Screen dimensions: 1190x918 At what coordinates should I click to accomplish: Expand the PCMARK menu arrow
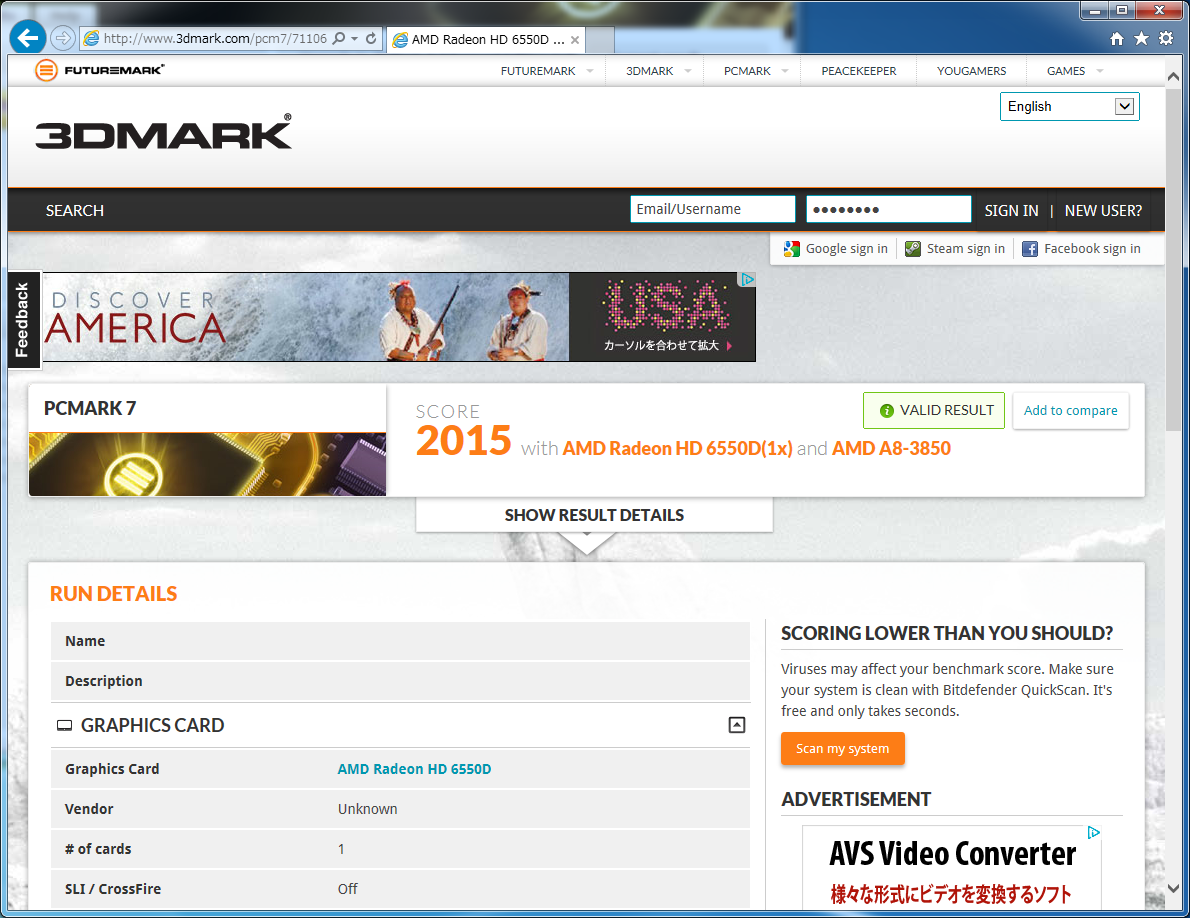coord(785,71)
